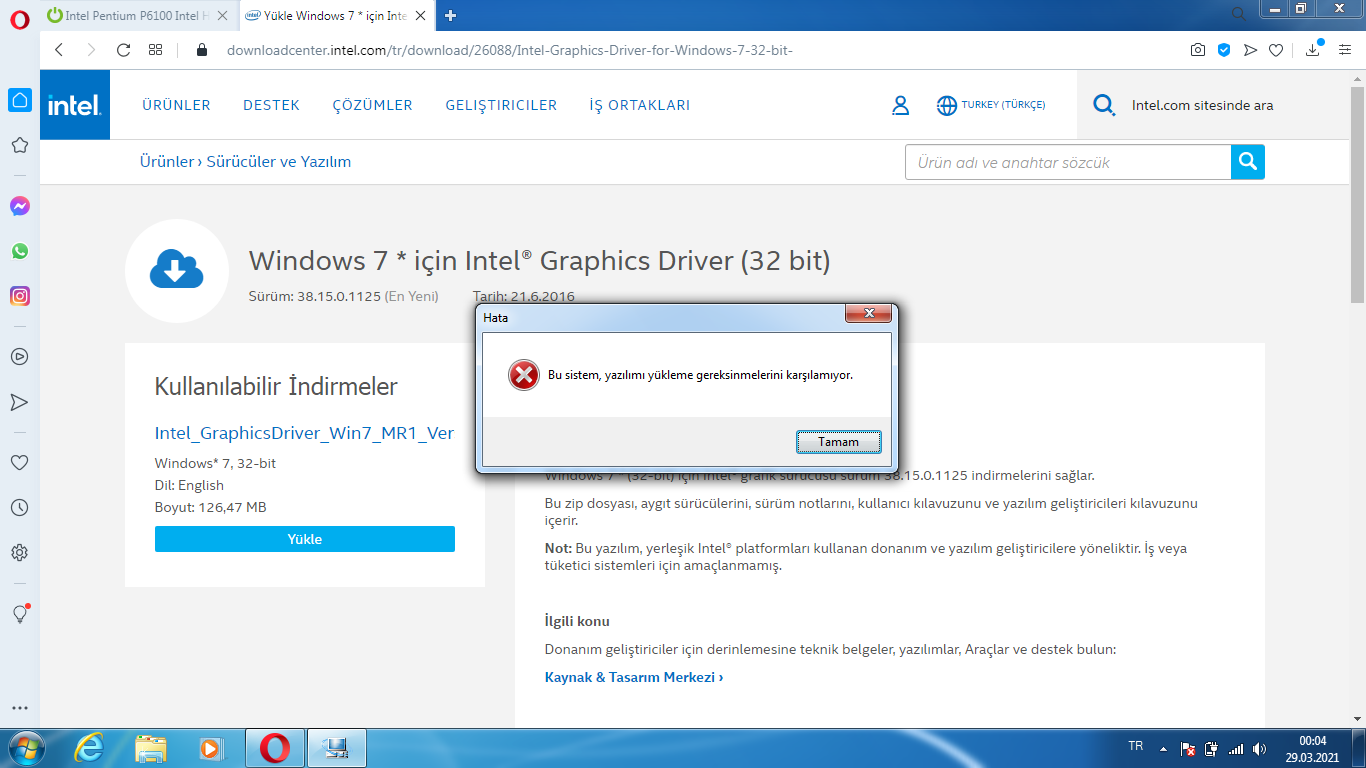Reload the Intel download page

[x=124, y=50]
